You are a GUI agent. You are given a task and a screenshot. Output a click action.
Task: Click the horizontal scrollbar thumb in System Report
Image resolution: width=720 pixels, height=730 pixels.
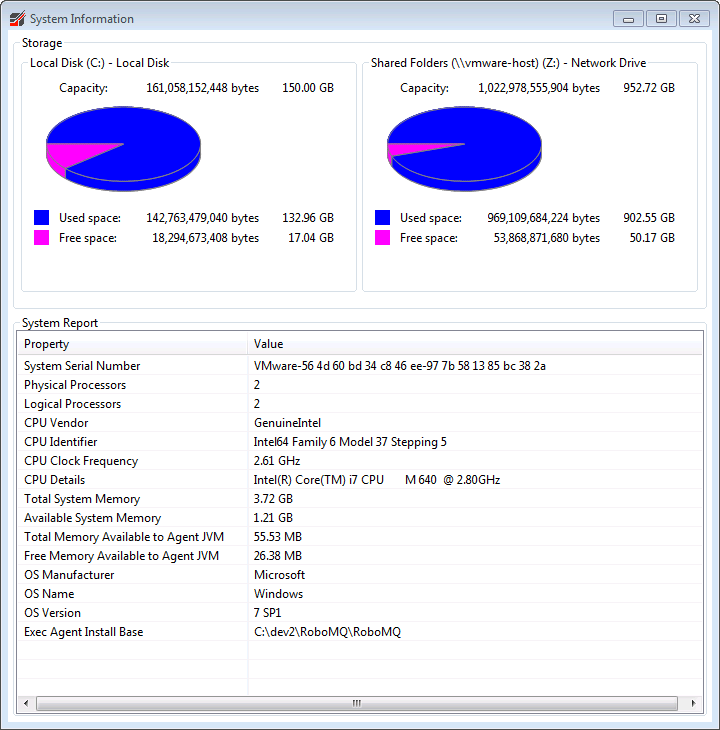[356, 704]
